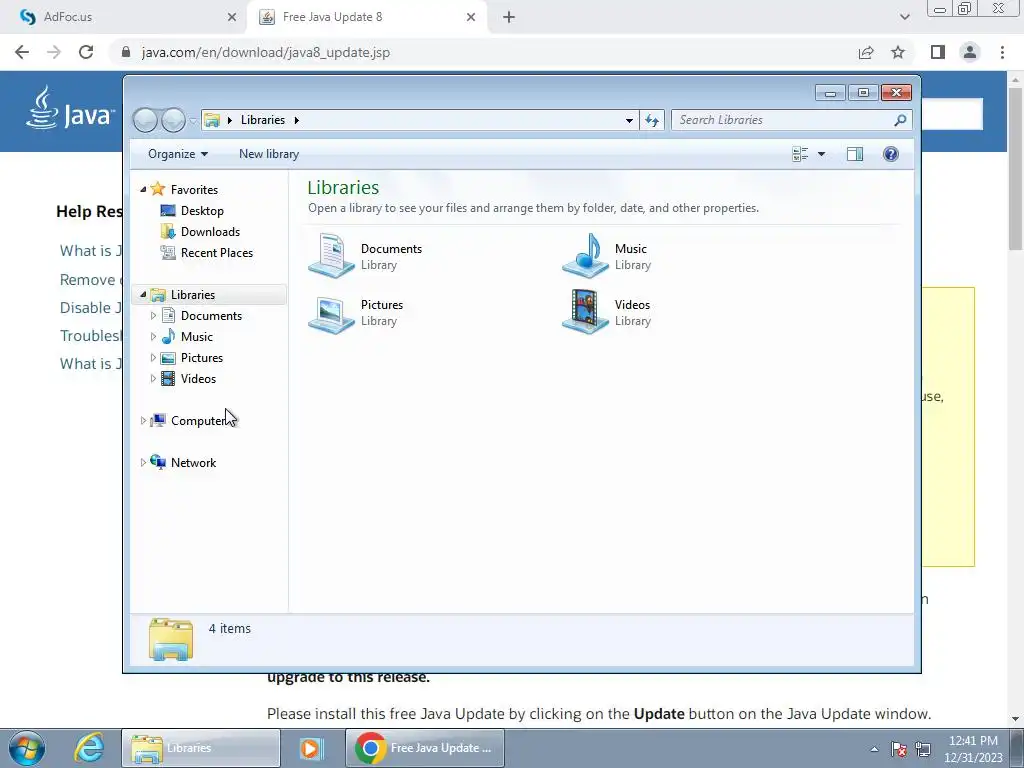Collapse the Favorites tree arrow
Screen dimensions: 1024x768
143,189
